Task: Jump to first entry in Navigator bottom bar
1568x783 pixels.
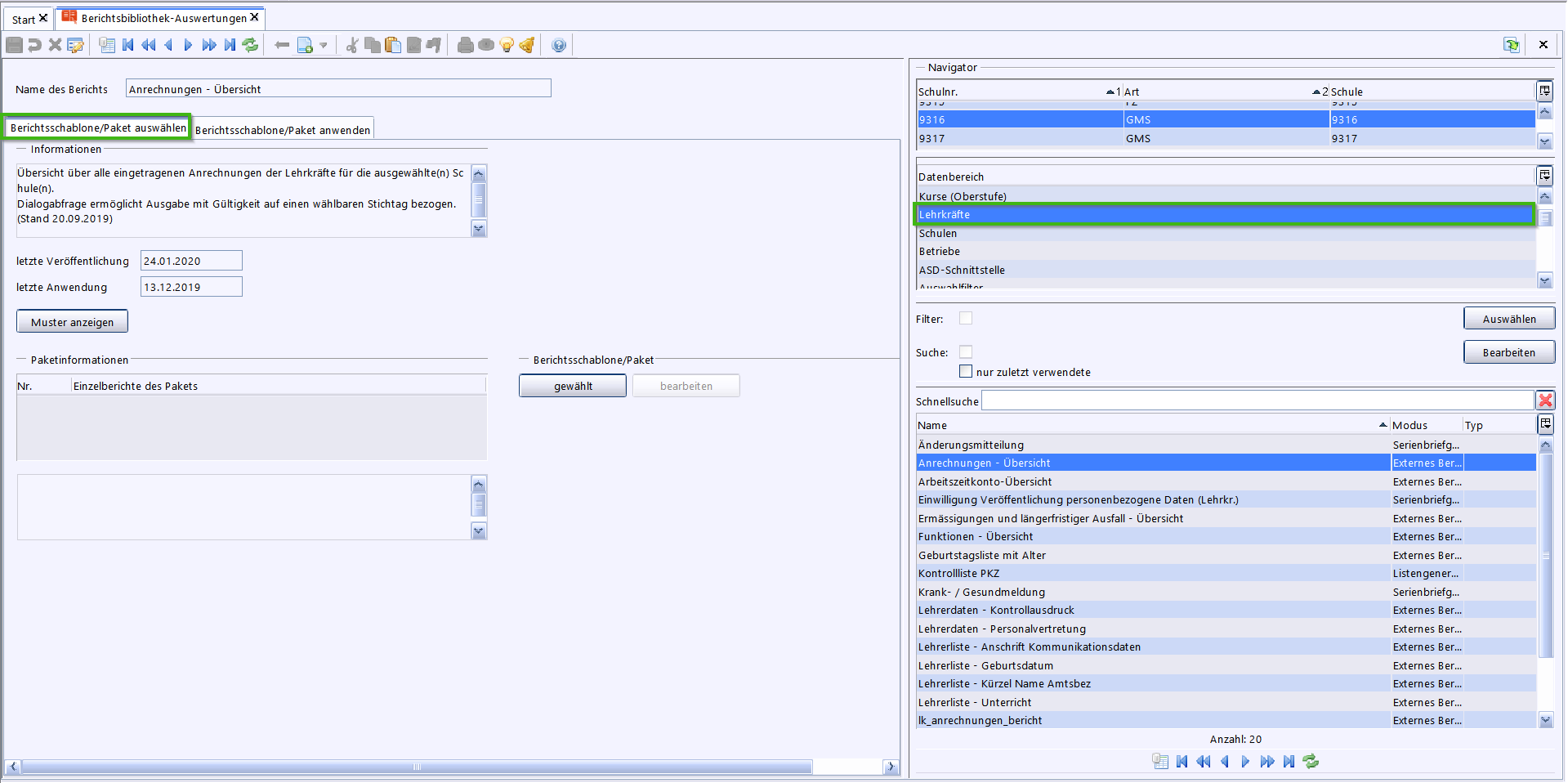Action: pyautogui.click(x=1182, y=761)
